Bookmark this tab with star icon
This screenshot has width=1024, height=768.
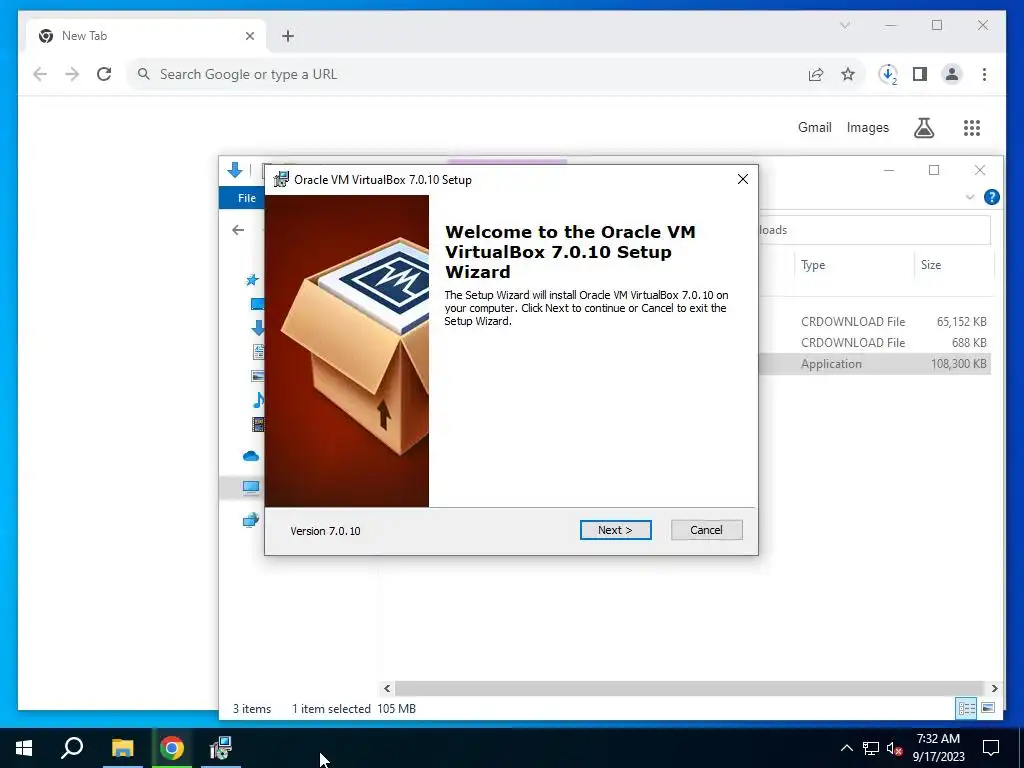click(x=848, y=74)
